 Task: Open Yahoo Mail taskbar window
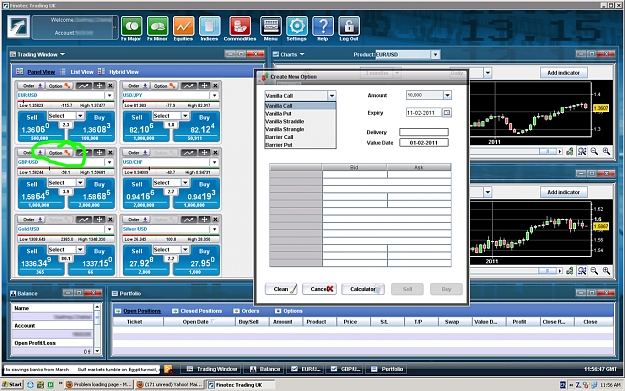tap(170, 385)
